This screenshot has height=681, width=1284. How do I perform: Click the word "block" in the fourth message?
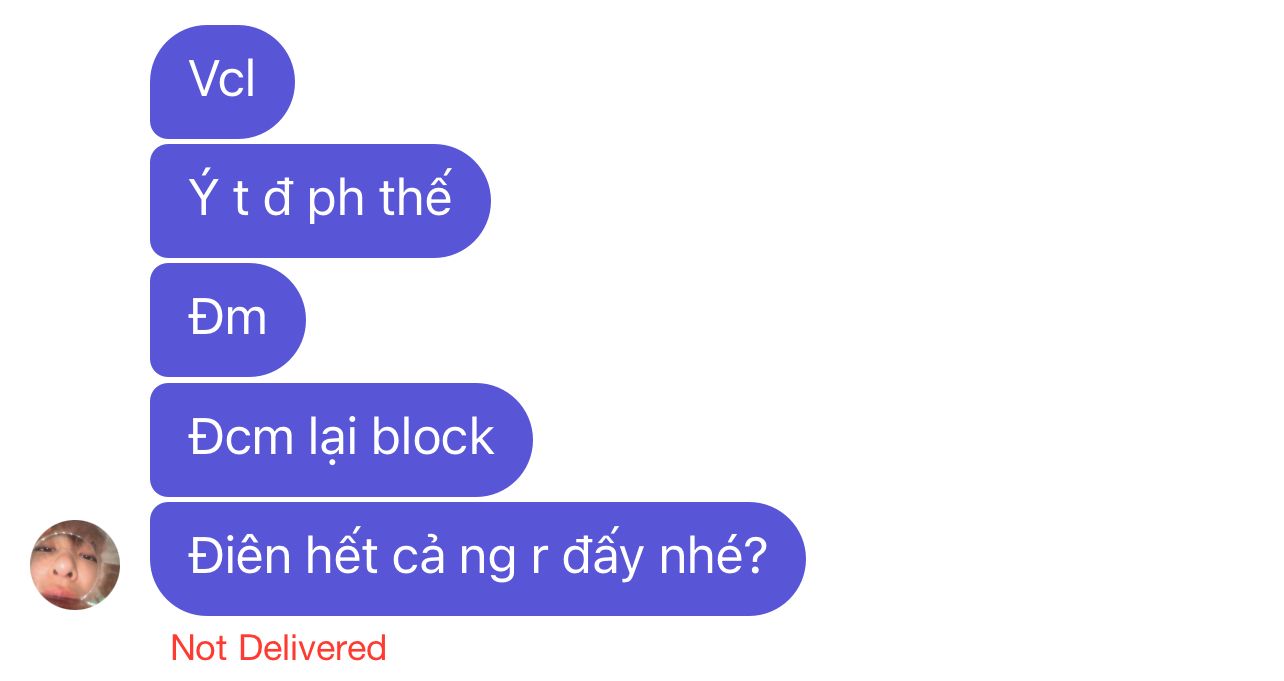[432, 437]
